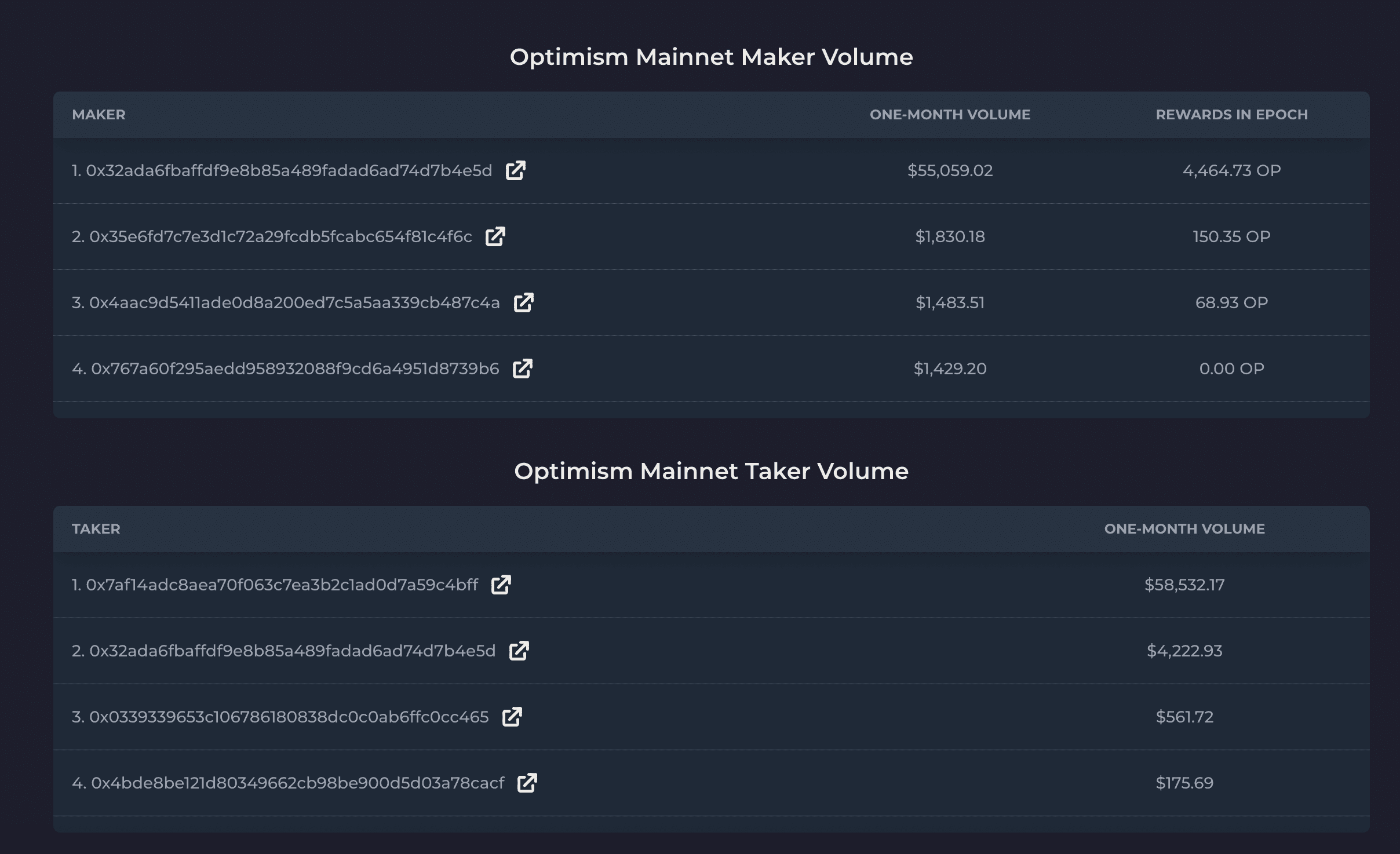Open external link for taker 0x4bde8be1 address
This screenshot has height=854, width=1400.
coord(527,783)
